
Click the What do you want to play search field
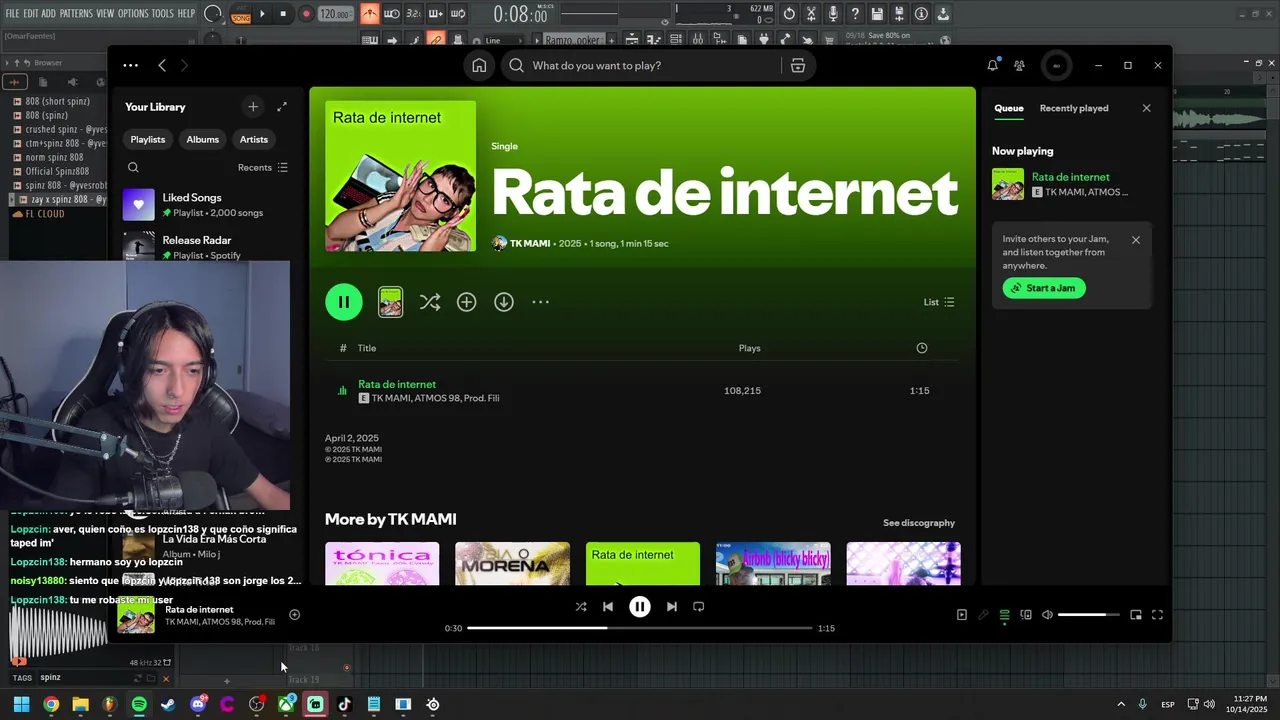tap(640, 65)
